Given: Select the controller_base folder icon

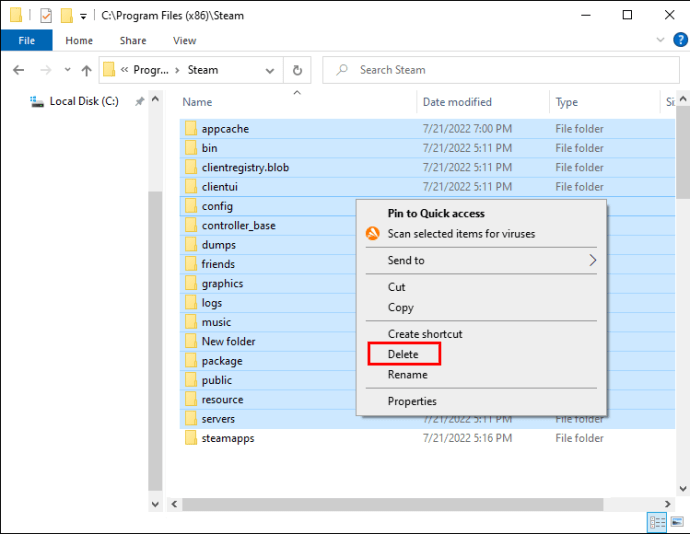Looking at the screenshot, I should pyautogui.click(x=191, y=225).
